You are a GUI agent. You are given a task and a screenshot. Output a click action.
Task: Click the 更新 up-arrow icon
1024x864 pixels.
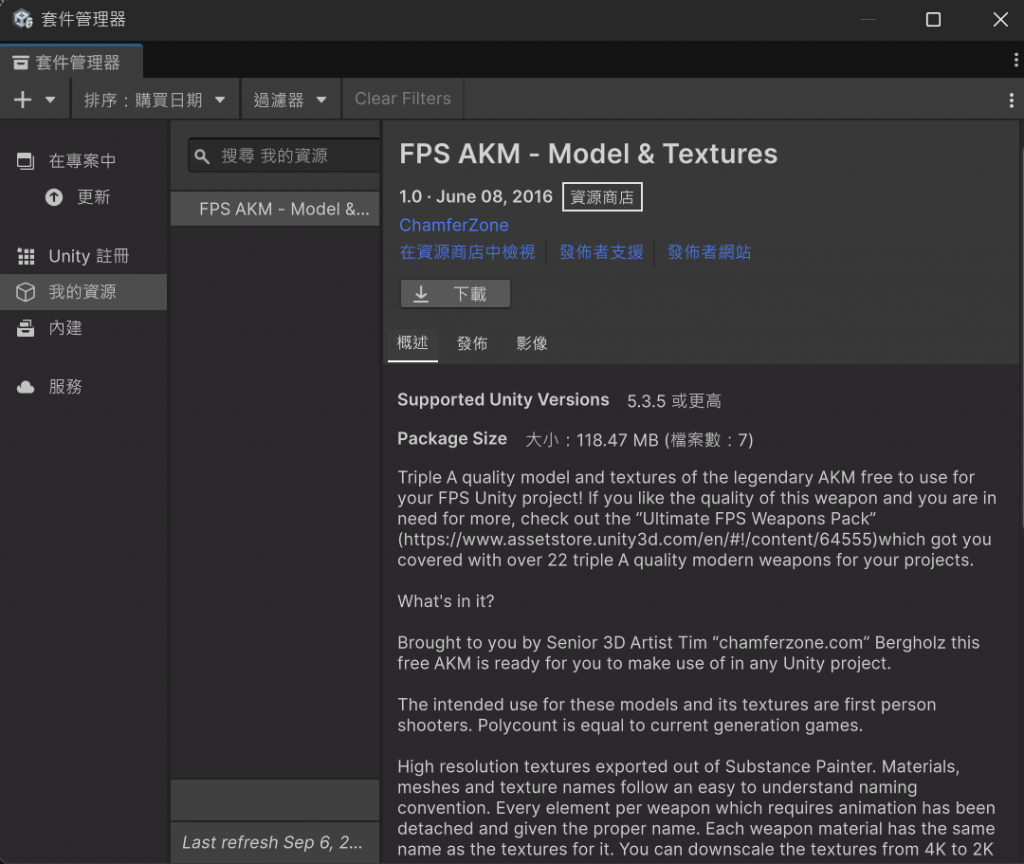pyautogui.click(x=54, y=197)
